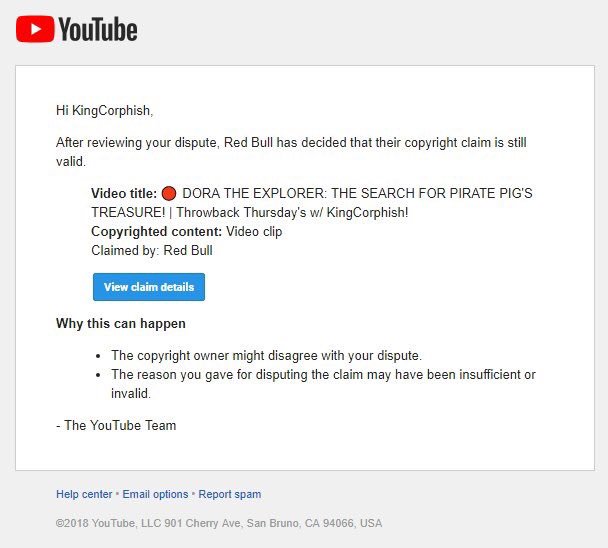Image resolution: width=608 pixels, height=548 pixels.
Task: Click the bullet about copyright owner disagreeing
Action: coord(266,356)
